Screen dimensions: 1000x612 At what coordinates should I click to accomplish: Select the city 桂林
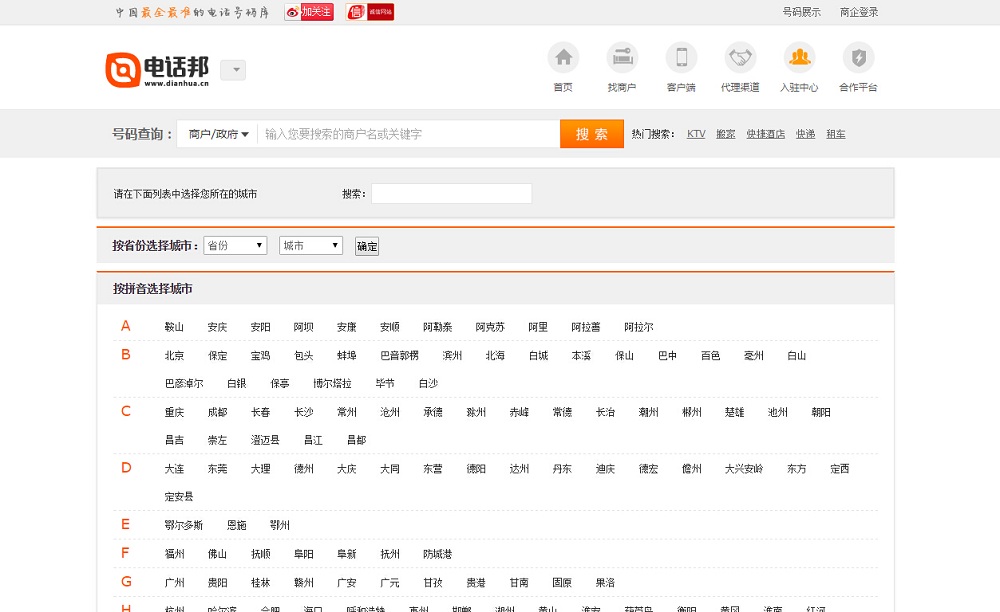[x=260, y=583]
